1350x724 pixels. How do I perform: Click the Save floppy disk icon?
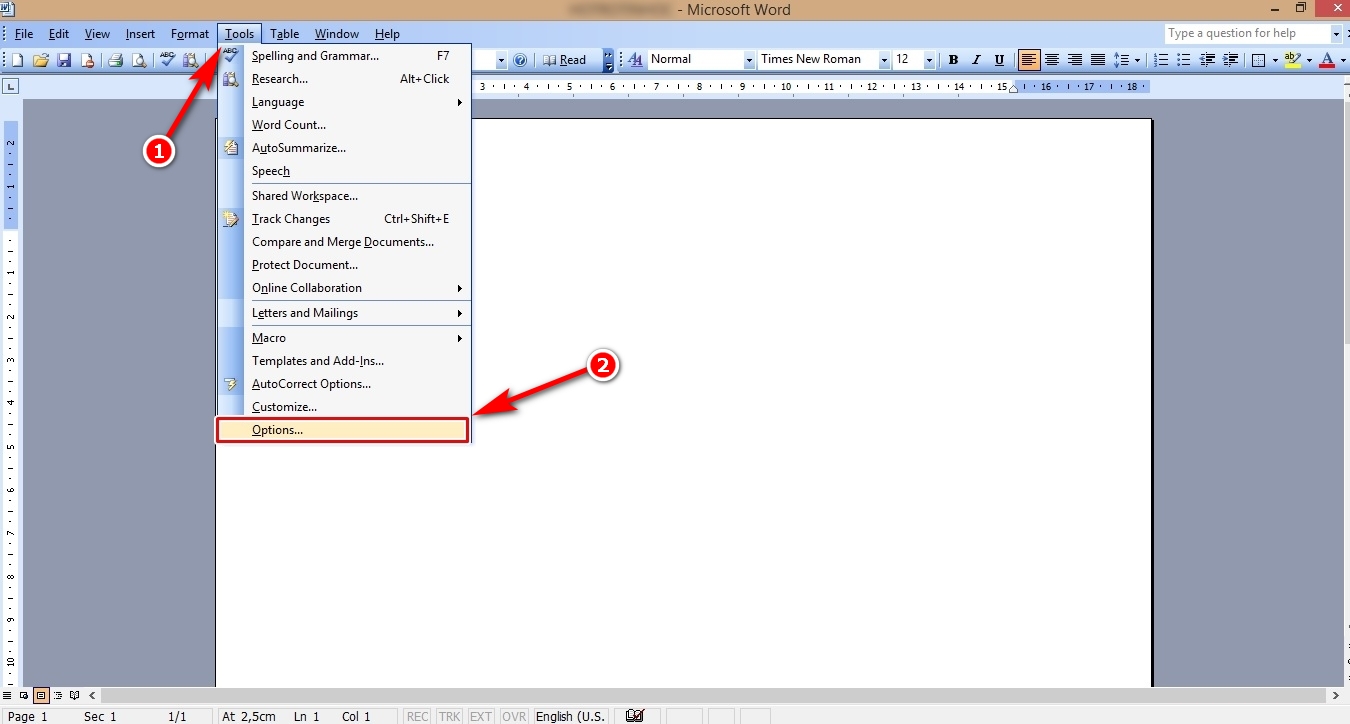coord(64,60)
